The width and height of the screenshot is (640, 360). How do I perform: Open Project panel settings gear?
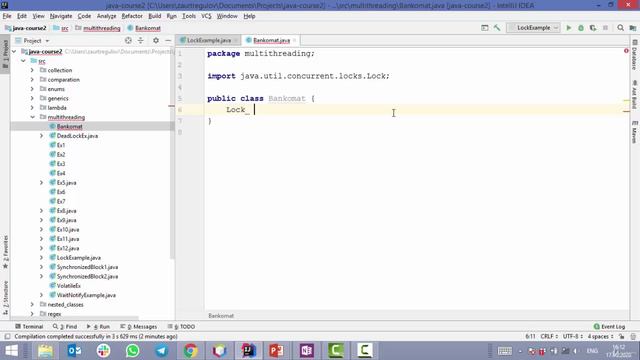coord(156,40)
